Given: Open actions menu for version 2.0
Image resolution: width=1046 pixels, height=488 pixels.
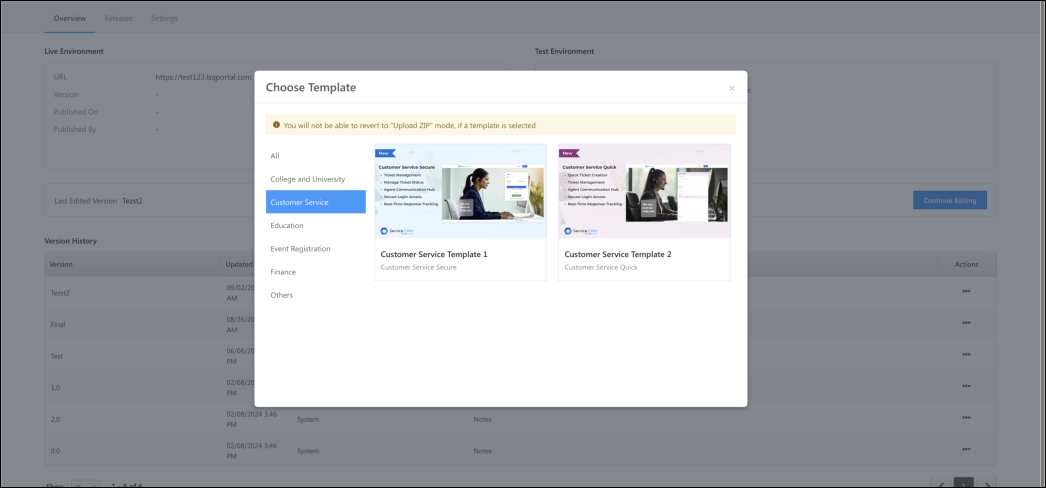Looking at the screenshot, I should point(966,418).
